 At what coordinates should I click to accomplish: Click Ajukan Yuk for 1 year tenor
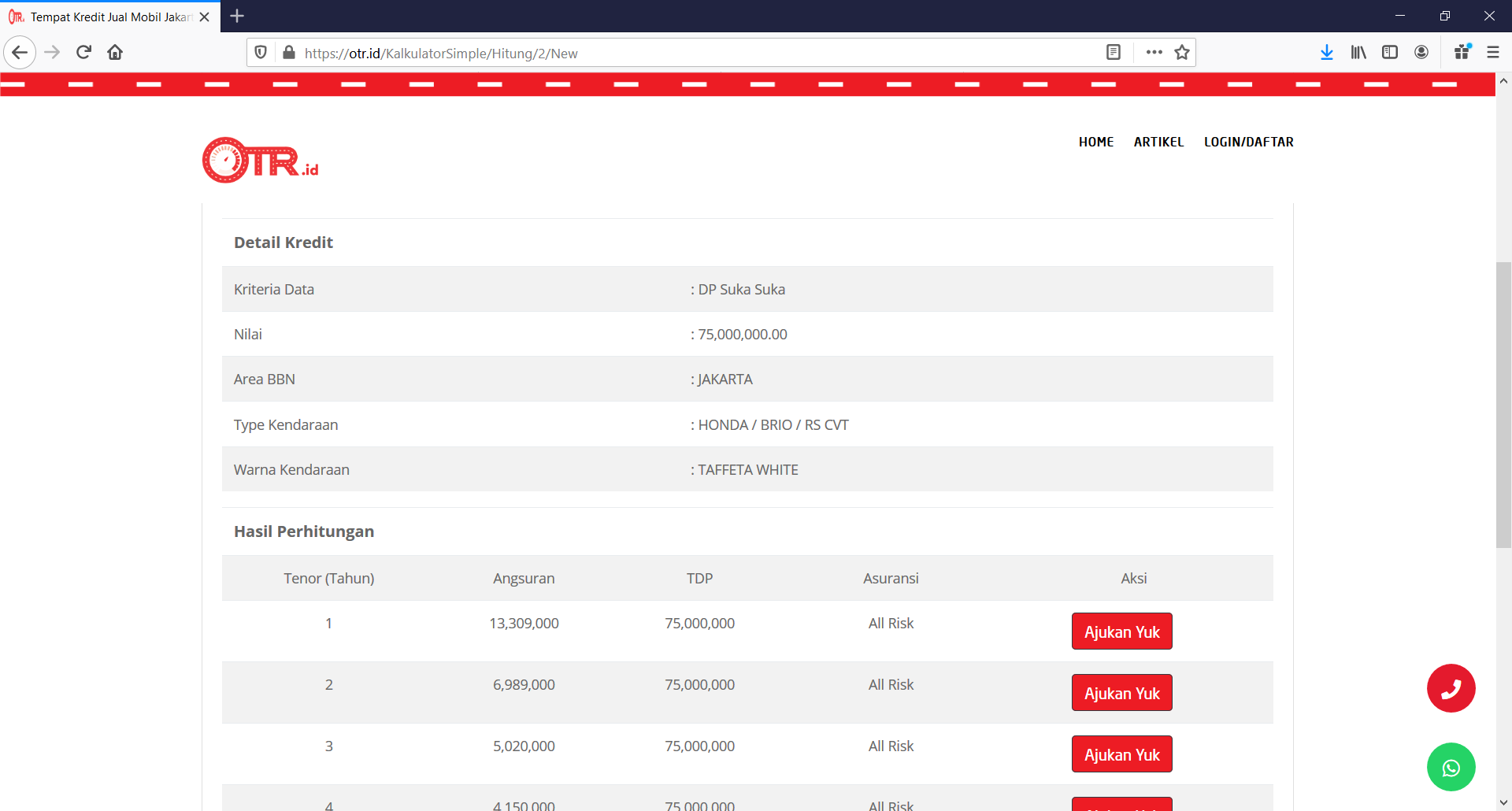pos(1121,631)
